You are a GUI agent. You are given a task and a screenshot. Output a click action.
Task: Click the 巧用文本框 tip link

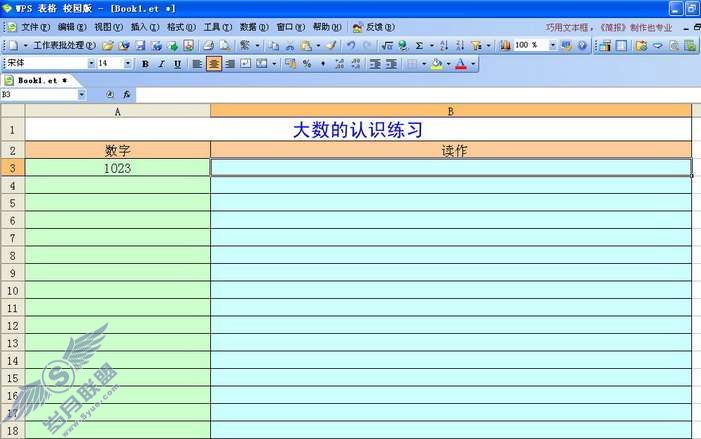pos(608,28)
